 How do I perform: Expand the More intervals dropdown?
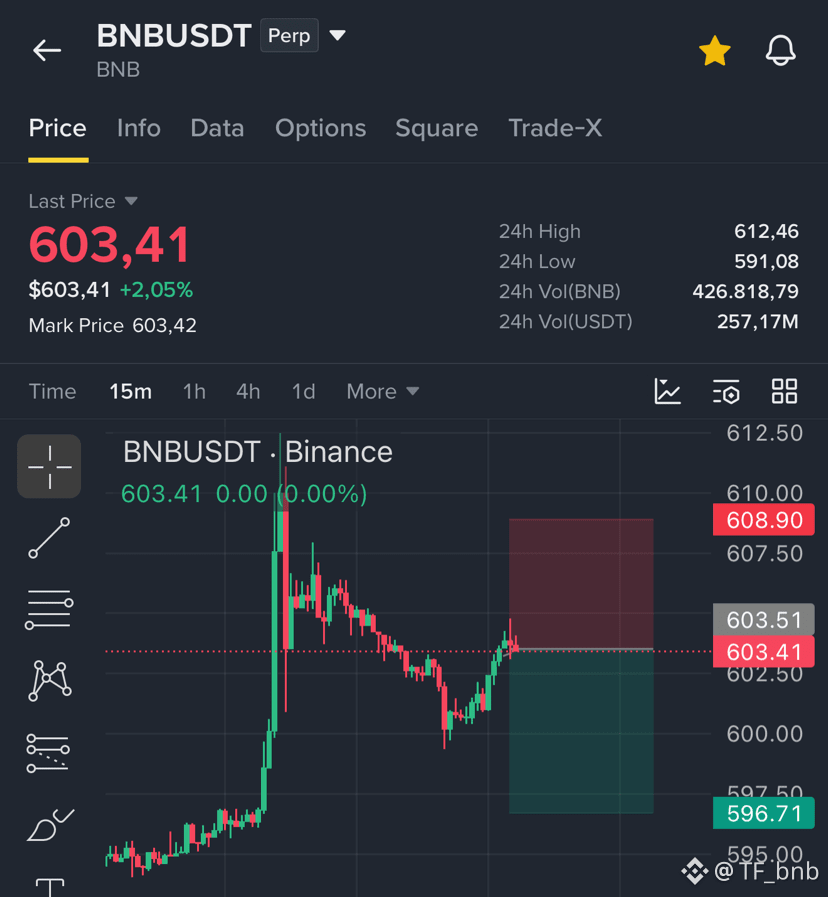point(383,392)
